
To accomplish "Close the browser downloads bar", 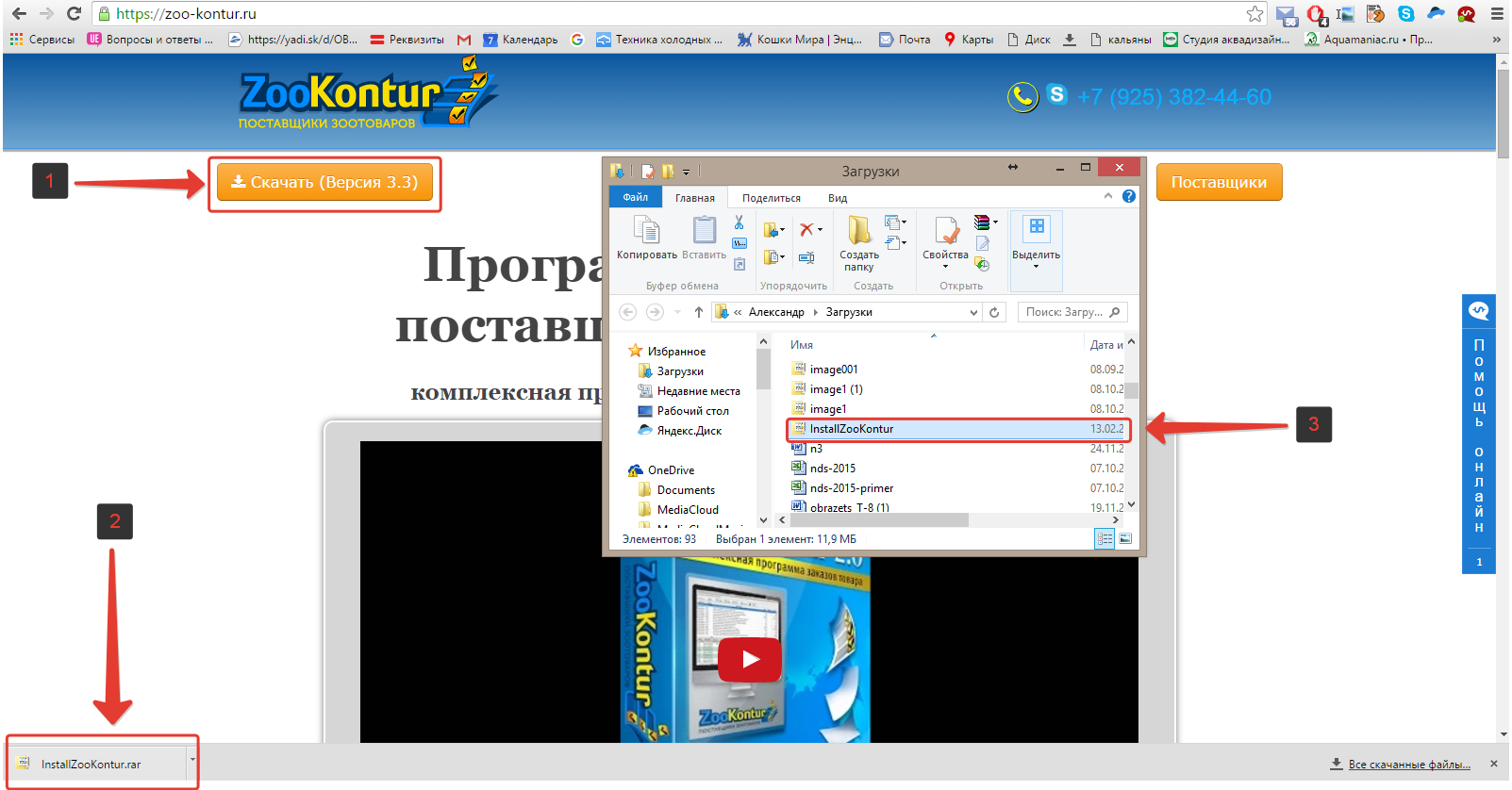I will pyautogui.click(x=1493, y=764).
